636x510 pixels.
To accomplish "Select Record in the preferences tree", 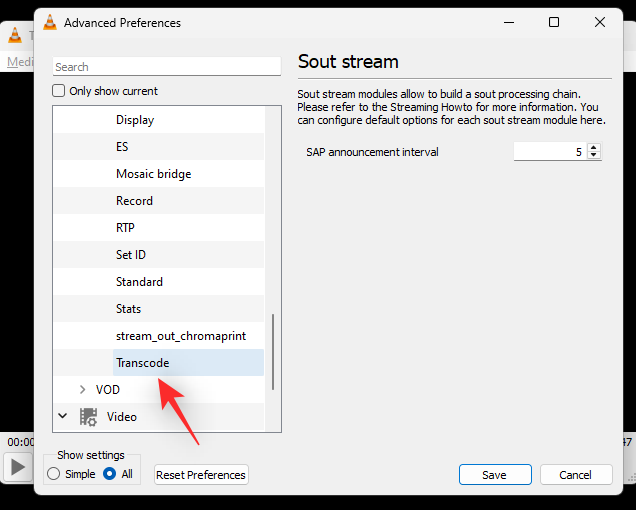I will (134, 200).
